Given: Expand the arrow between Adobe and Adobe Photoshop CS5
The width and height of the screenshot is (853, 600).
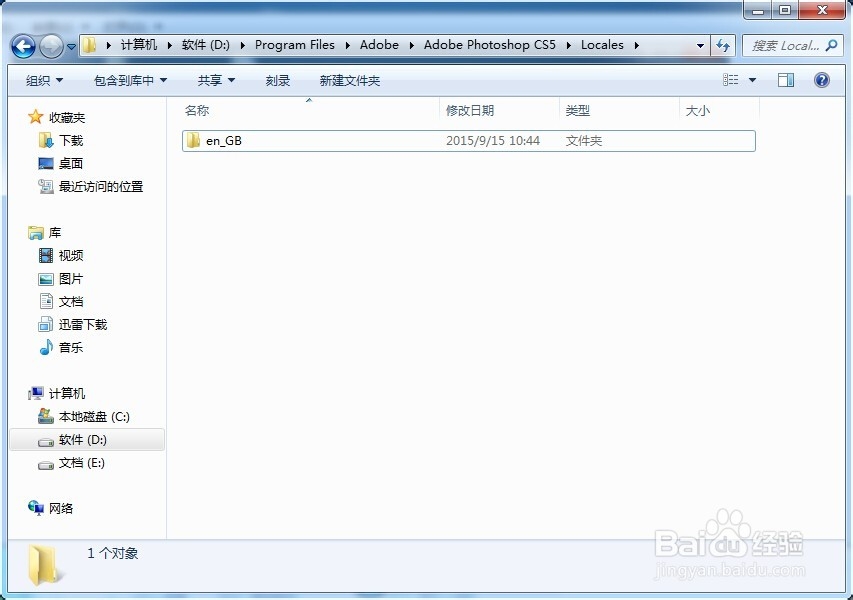Looking at the screenshot, I should coord(411,45).
